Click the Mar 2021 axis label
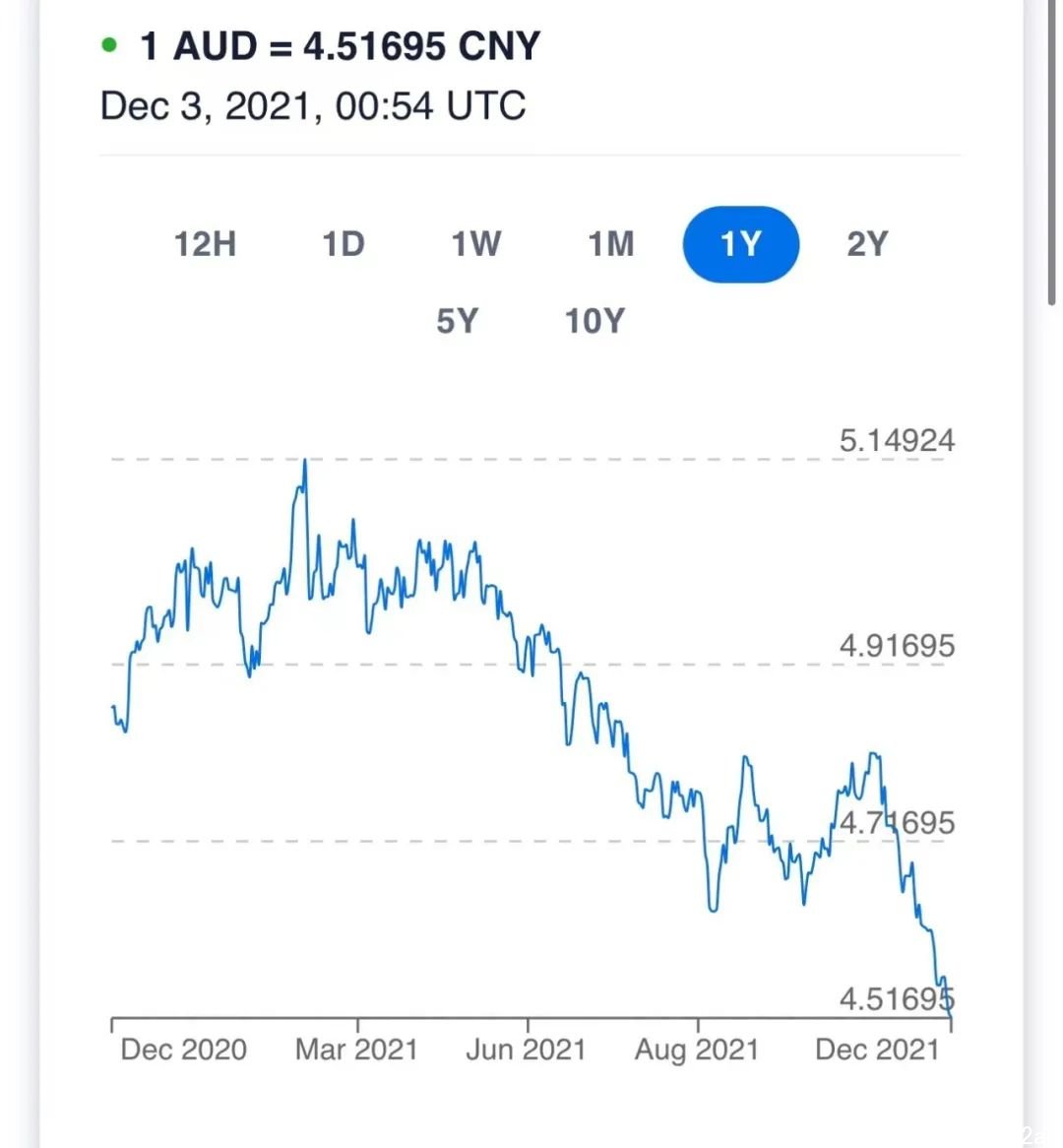The image size is (1063, 1148). pyautogui.click(x=355, y=1050)
